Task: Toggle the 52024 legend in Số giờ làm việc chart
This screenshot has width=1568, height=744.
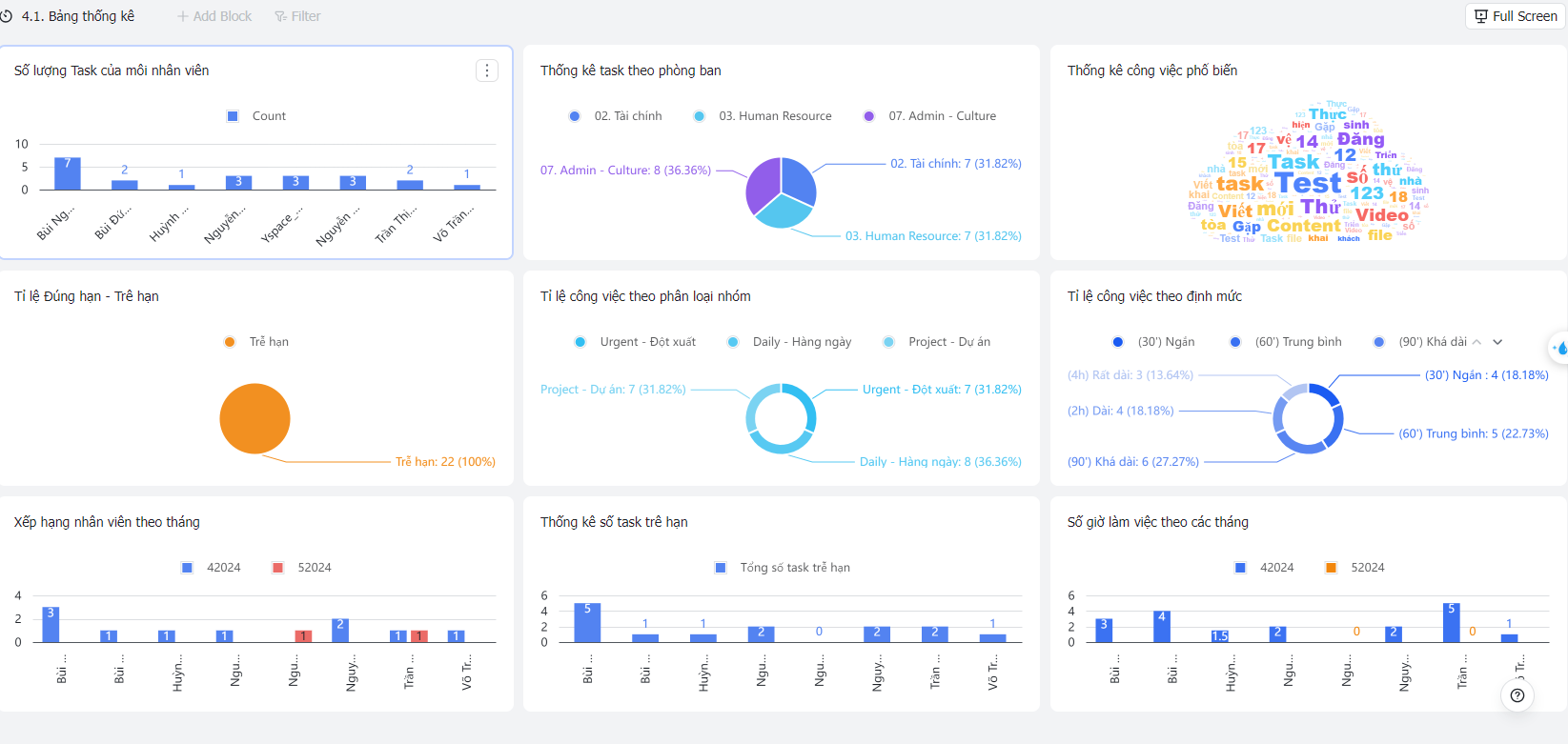Action: pos(1354,568)
